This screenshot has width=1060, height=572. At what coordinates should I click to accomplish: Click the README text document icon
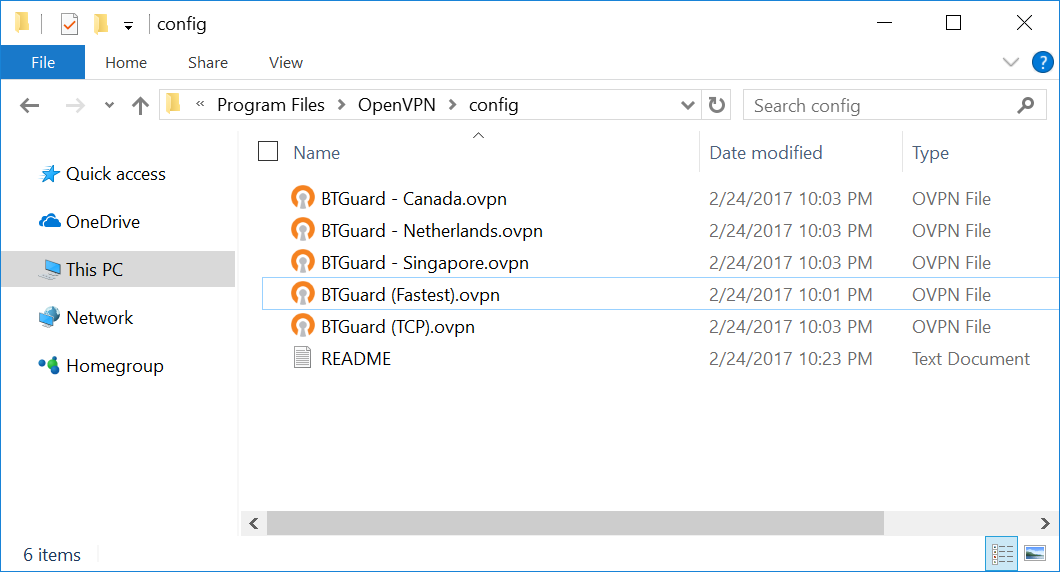pos(302,359)
